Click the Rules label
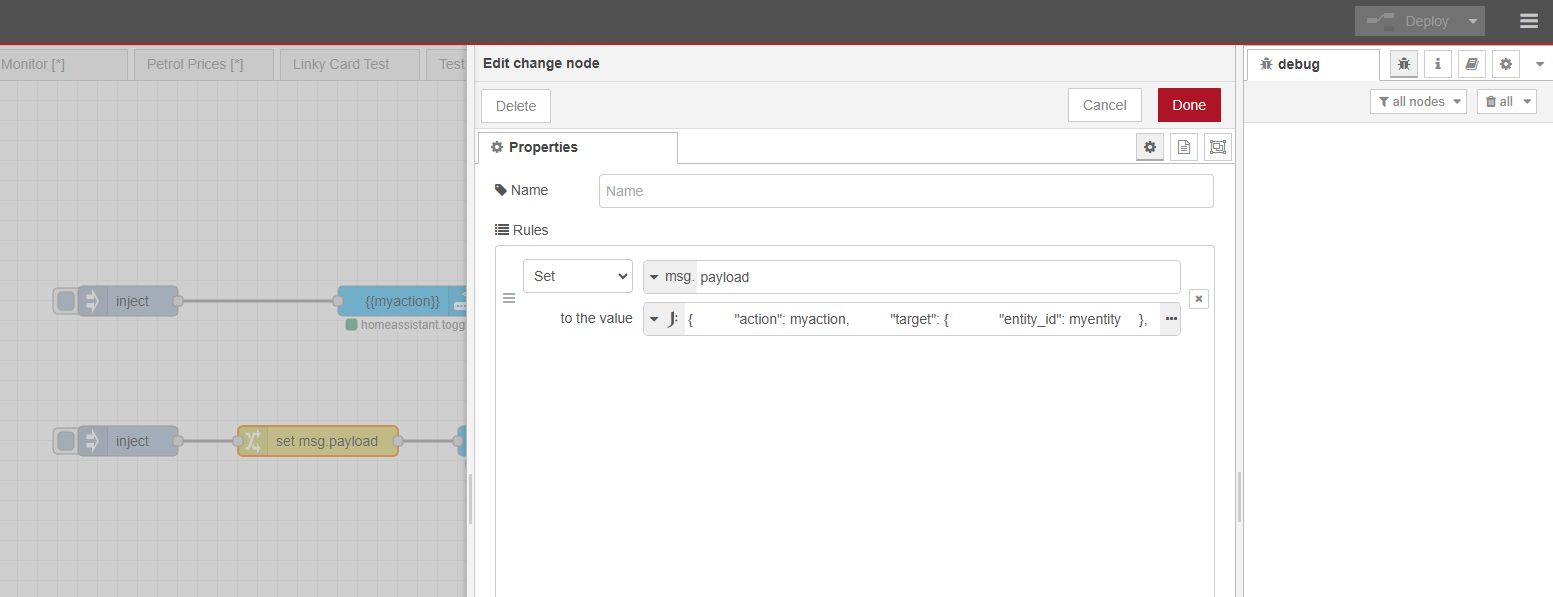 pos(522,230)
